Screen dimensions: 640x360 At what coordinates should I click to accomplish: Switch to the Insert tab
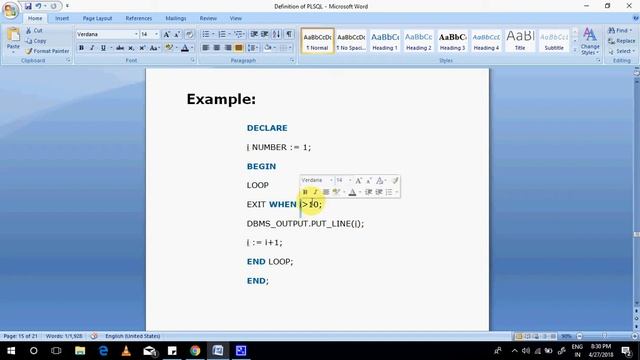[62, 18]
